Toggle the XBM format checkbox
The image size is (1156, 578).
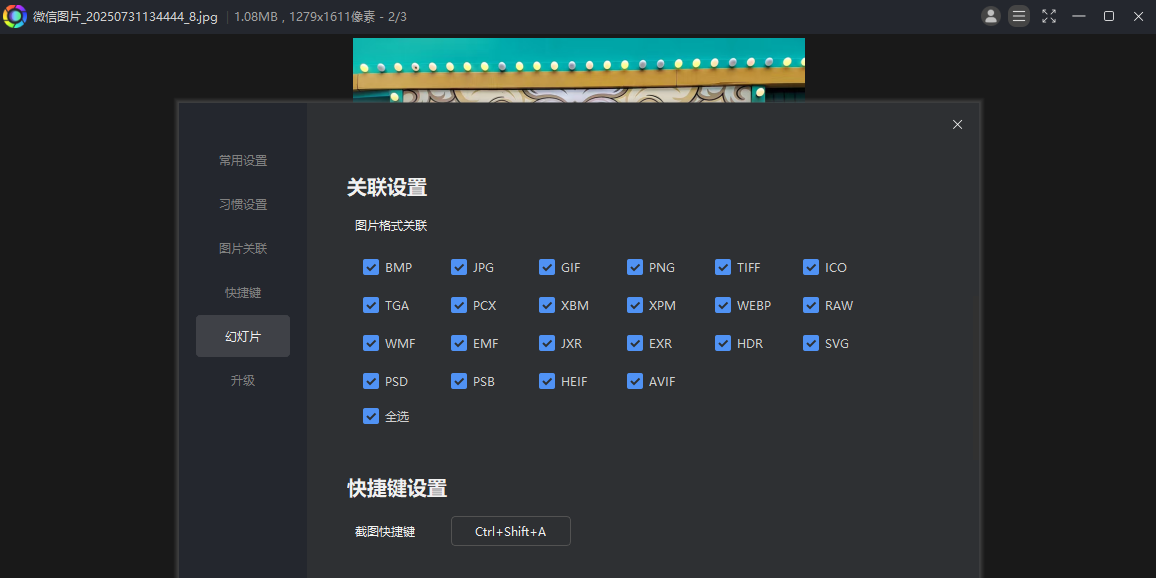tap(547, 305)
